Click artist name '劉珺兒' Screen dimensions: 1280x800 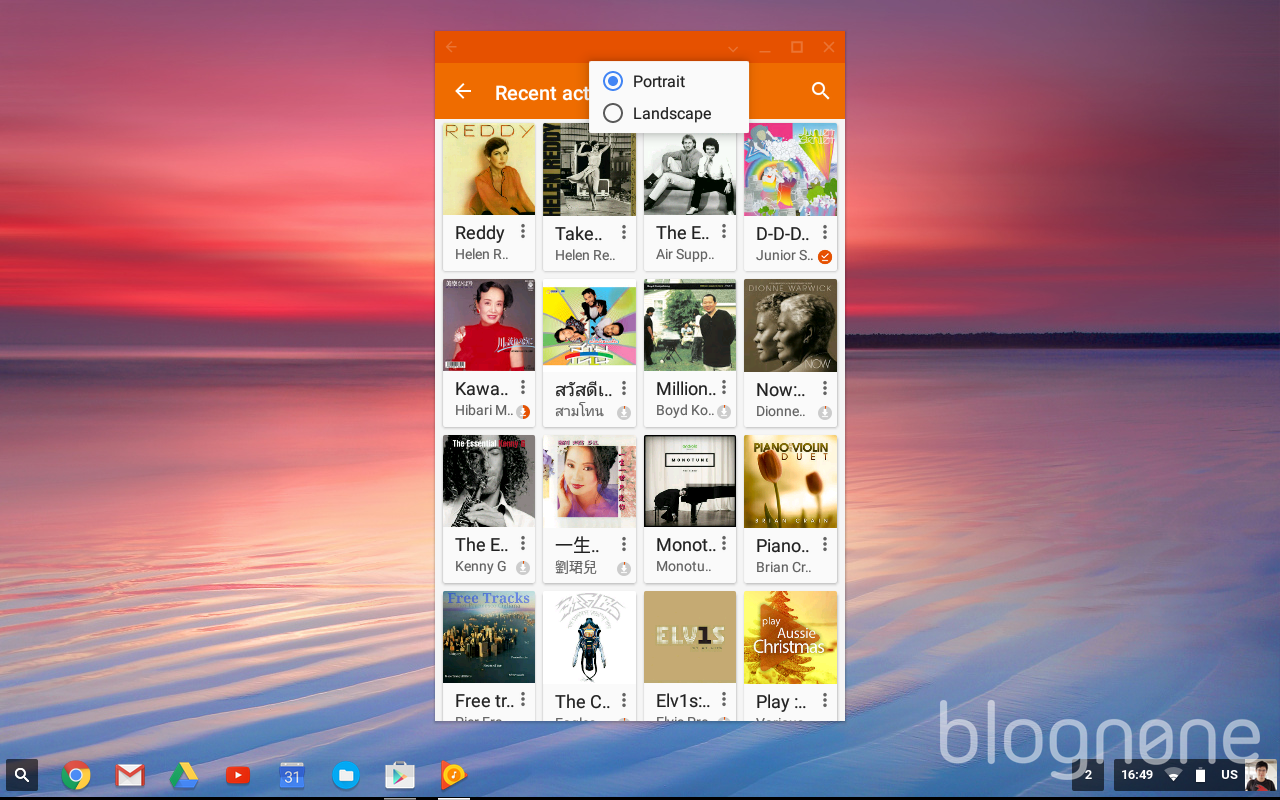tap(576, 567)
